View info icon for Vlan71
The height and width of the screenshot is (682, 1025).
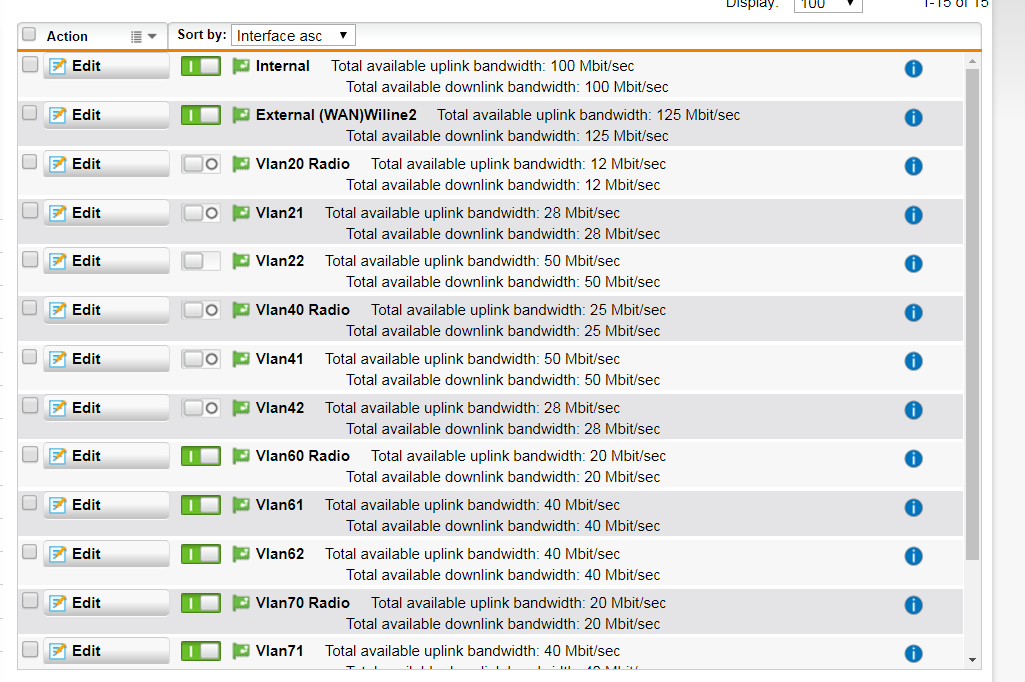(913, 653)
